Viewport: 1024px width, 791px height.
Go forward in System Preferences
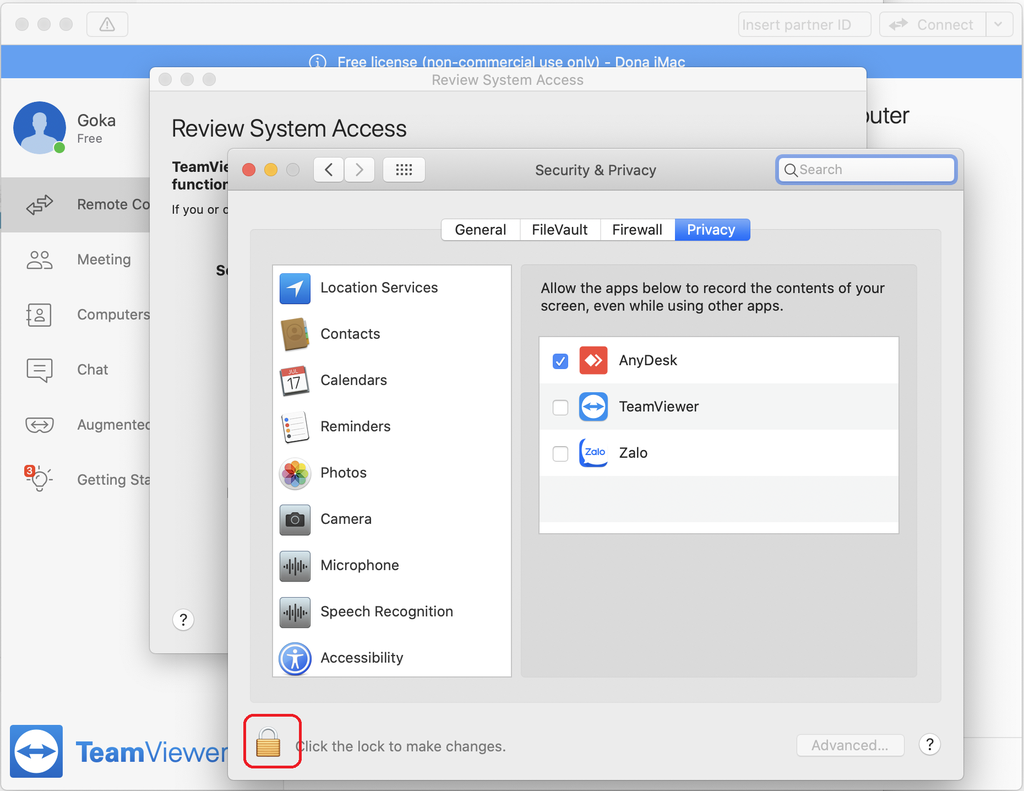click(x=359, y=170)
